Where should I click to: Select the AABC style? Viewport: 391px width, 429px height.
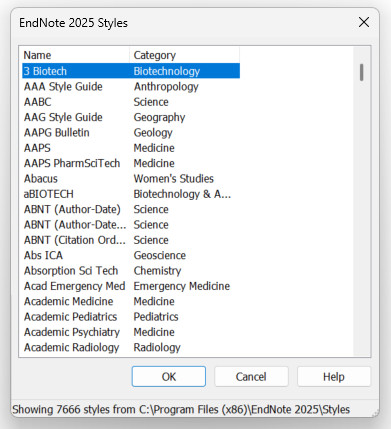pos(131,102)
